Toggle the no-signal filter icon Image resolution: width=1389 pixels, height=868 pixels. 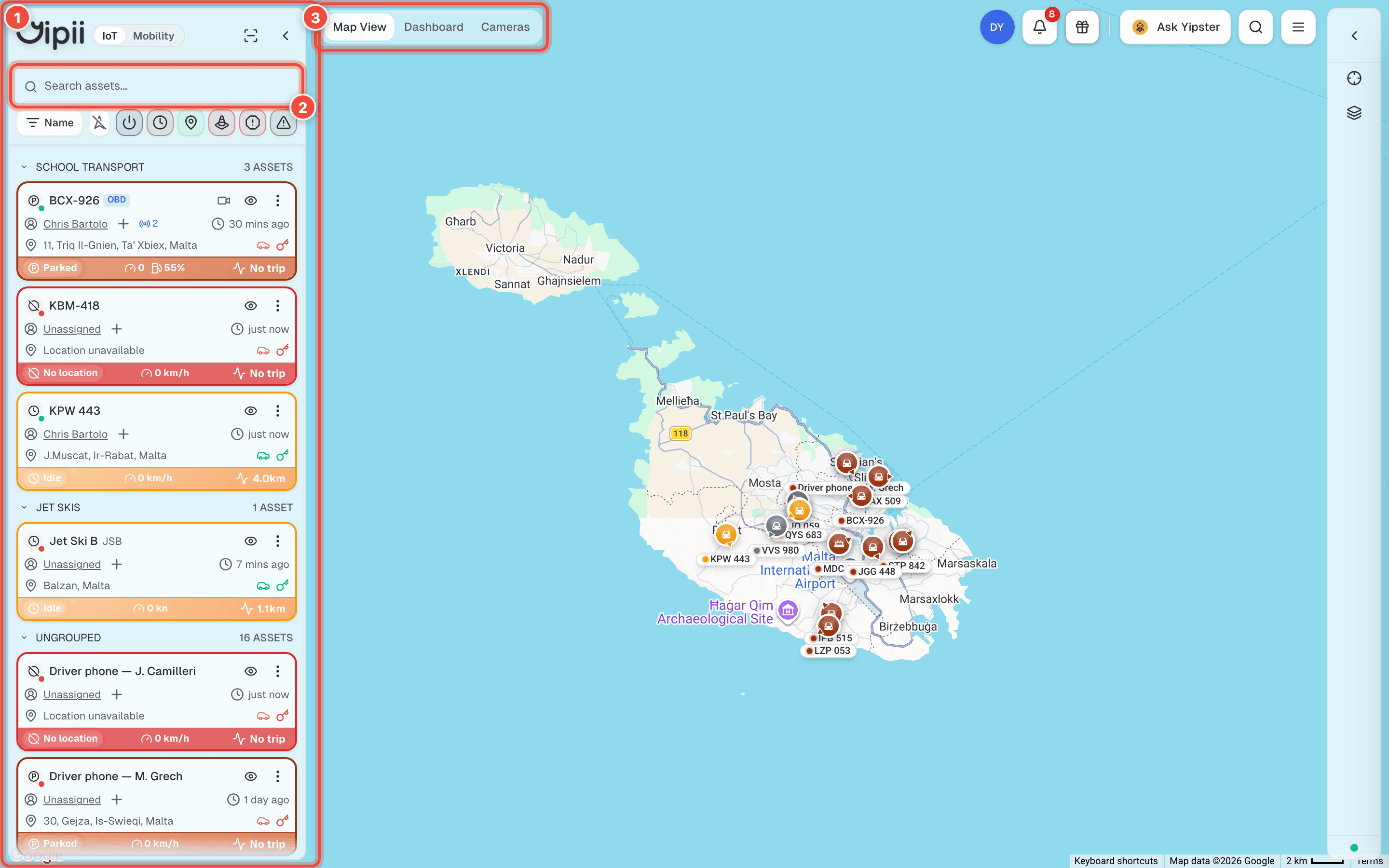99,122
